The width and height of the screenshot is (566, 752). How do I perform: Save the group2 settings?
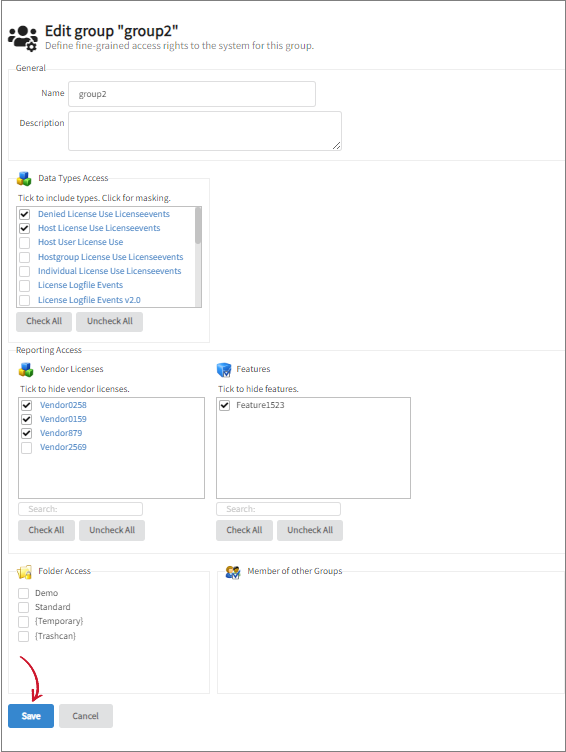pos(31,716)
